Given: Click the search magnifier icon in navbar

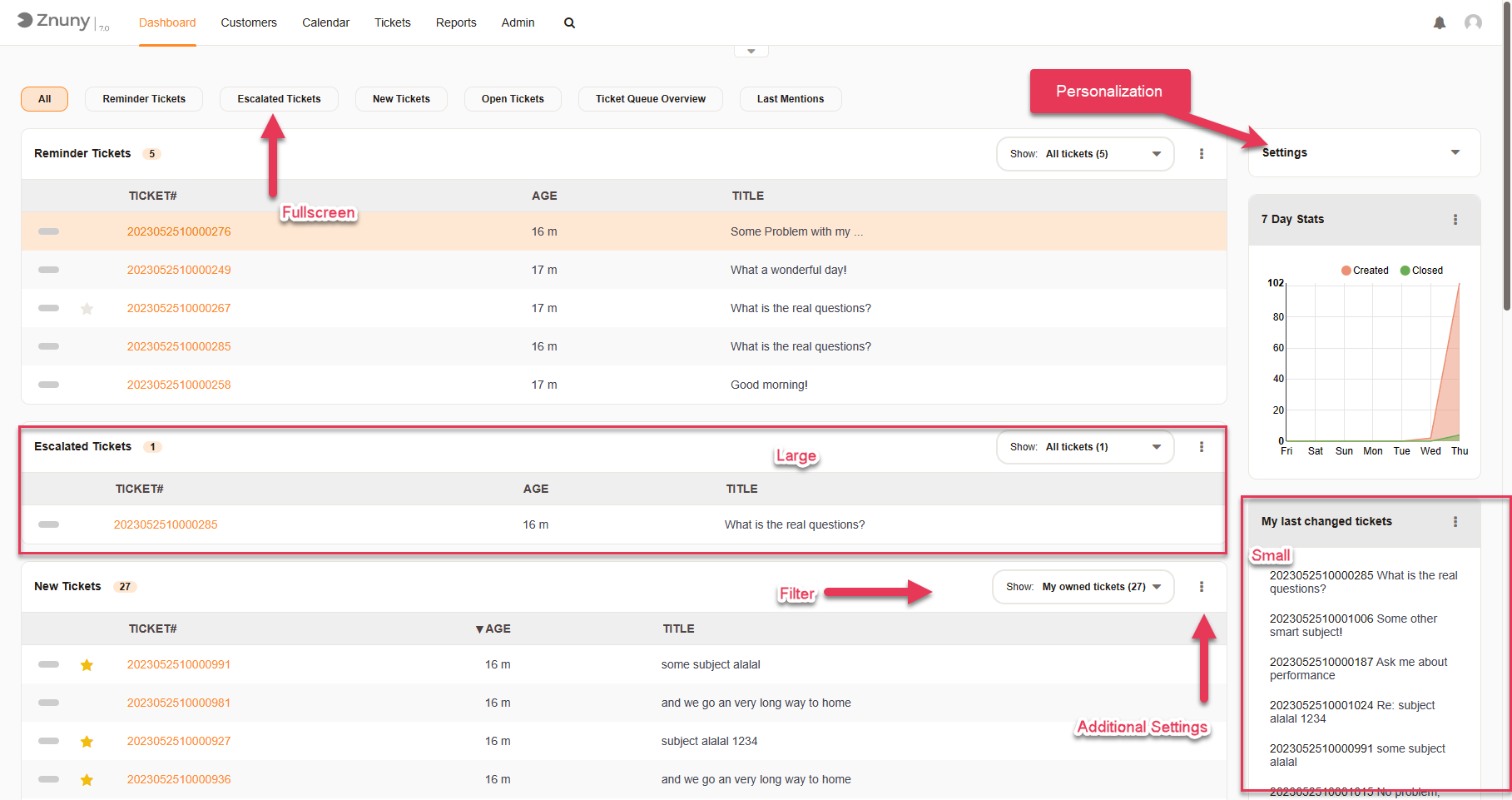Looking at the screenshot, I should coord(569,22).
